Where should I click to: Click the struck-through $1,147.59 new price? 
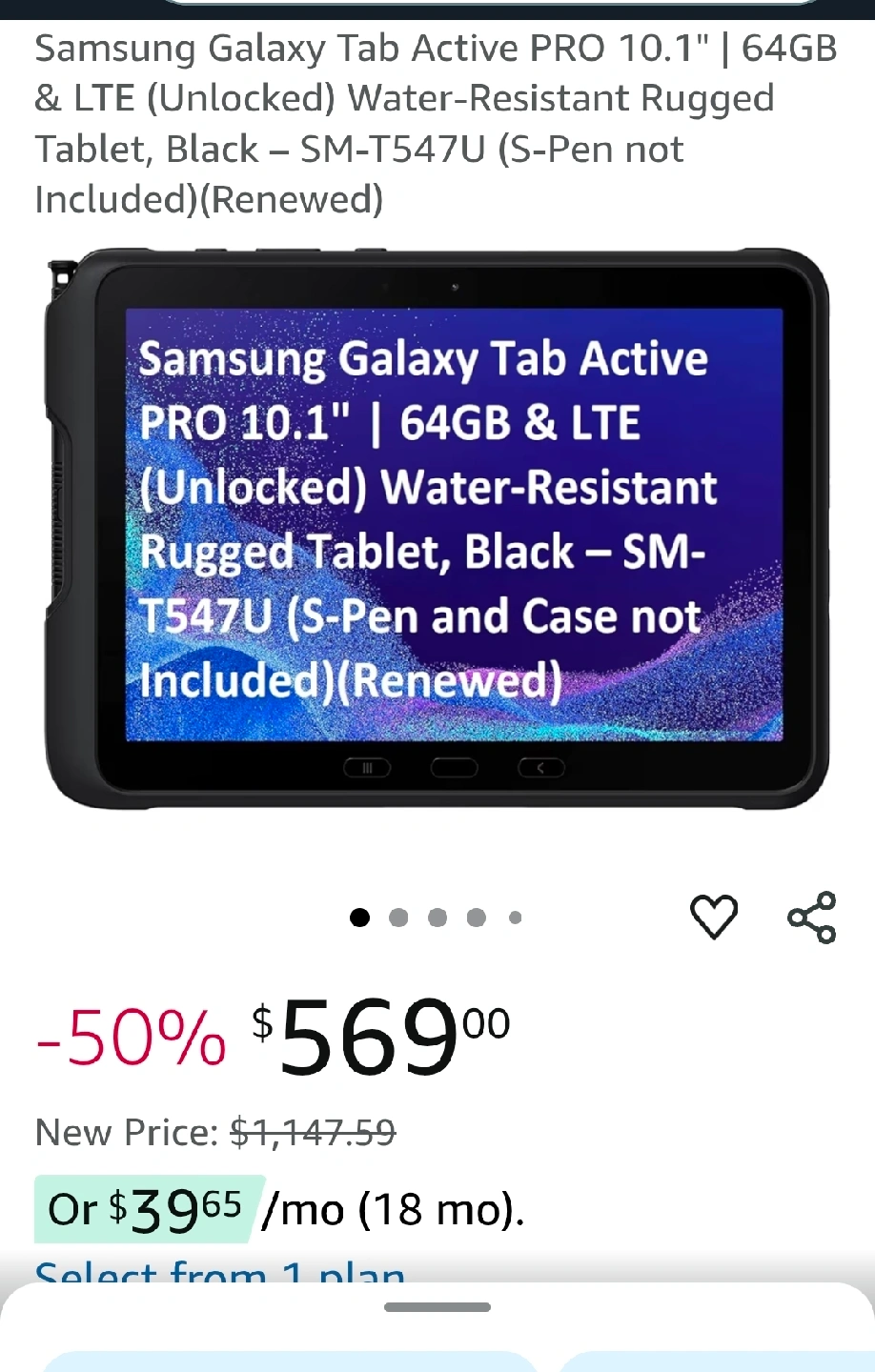[313, 1133]
